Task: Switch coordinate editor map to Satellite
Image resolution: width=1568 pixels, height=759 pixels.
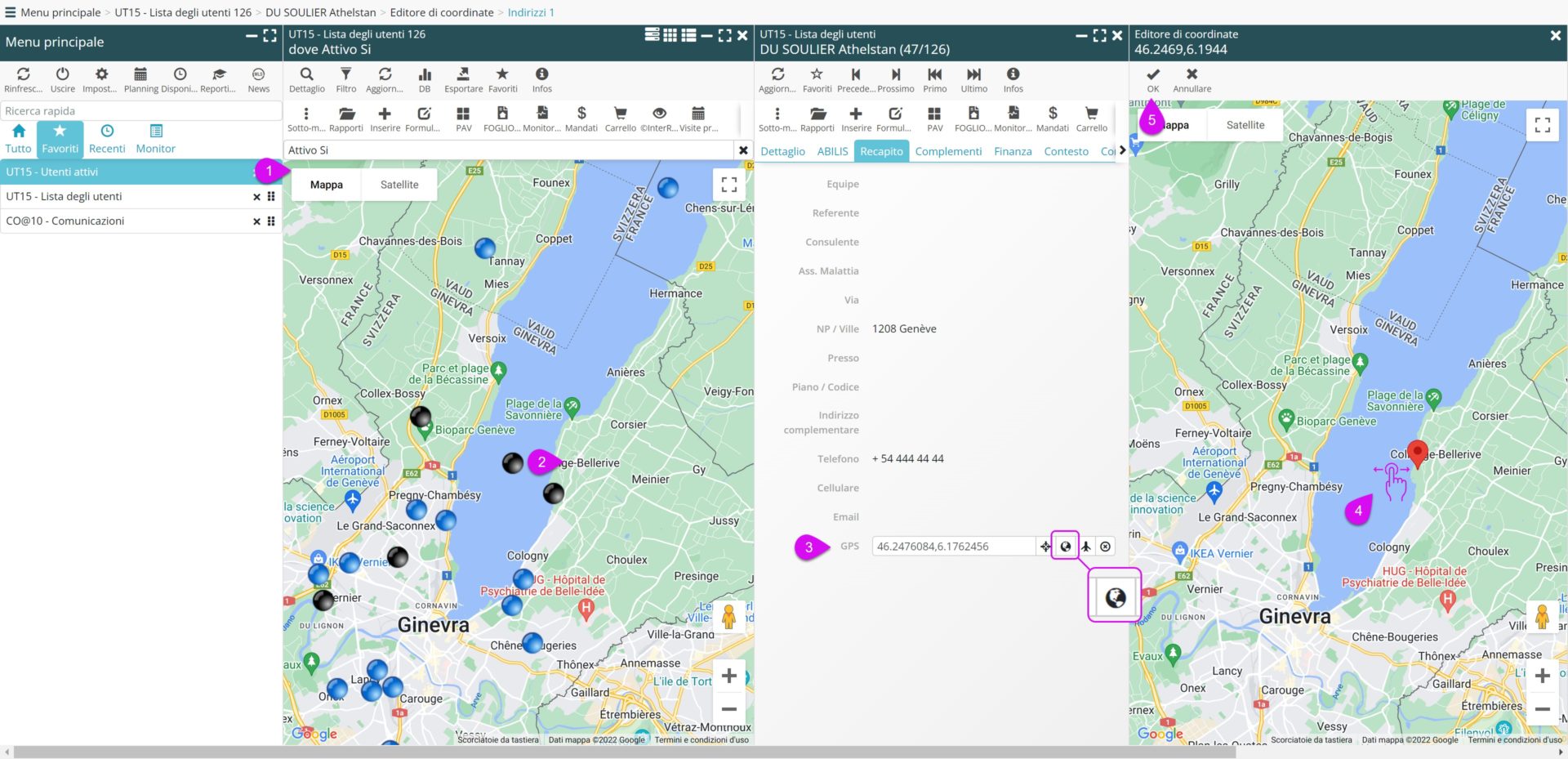Action: pyautogui.click(x=1245, y=125)
